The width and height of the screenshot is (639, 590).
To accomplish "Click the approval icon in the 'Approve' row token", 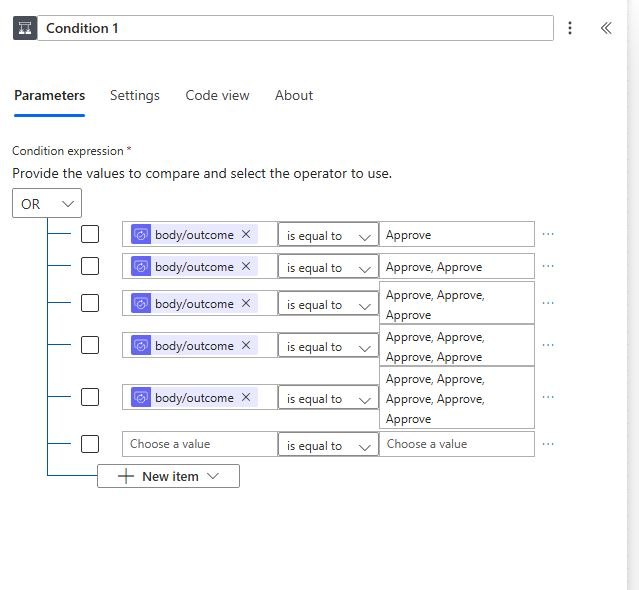I will 141,234.
